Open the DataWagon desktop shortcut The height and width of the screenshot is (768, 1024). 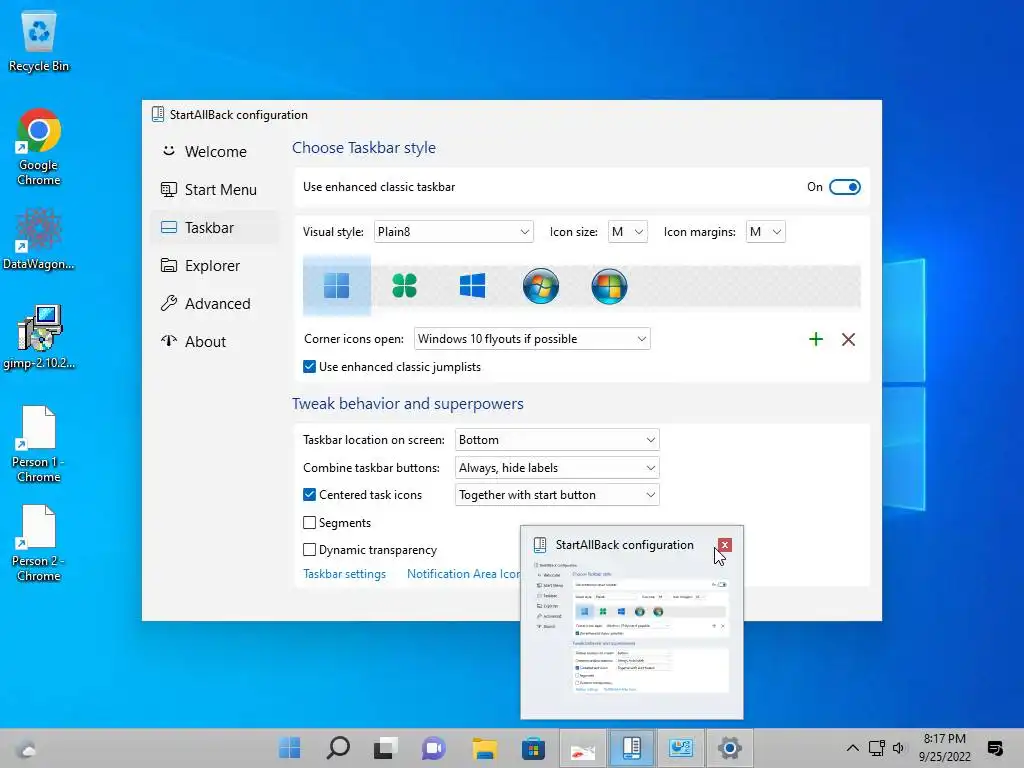(x=39, y=239)
